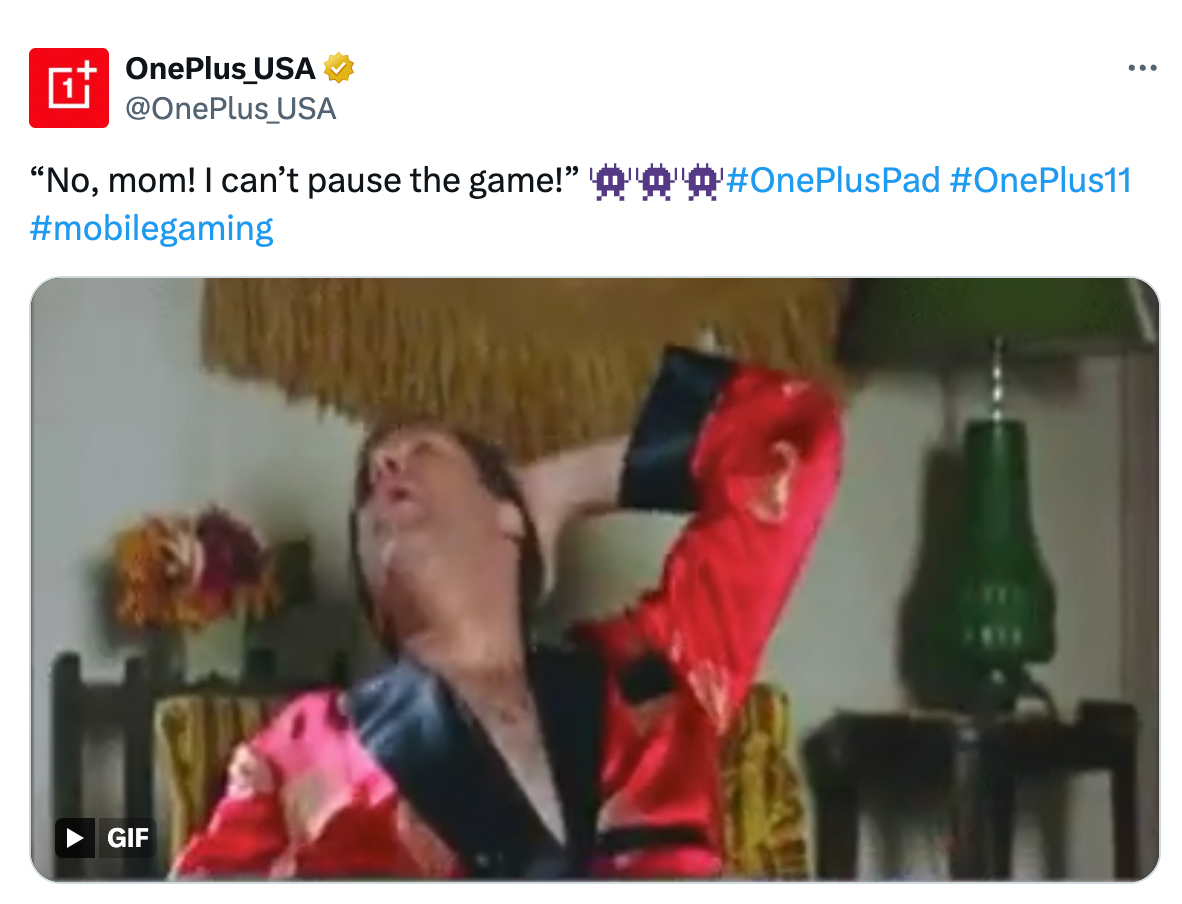Click the red OnePlus logo avatar
This screenshot has height=904, width=1182.
click(x=69, y=87)
